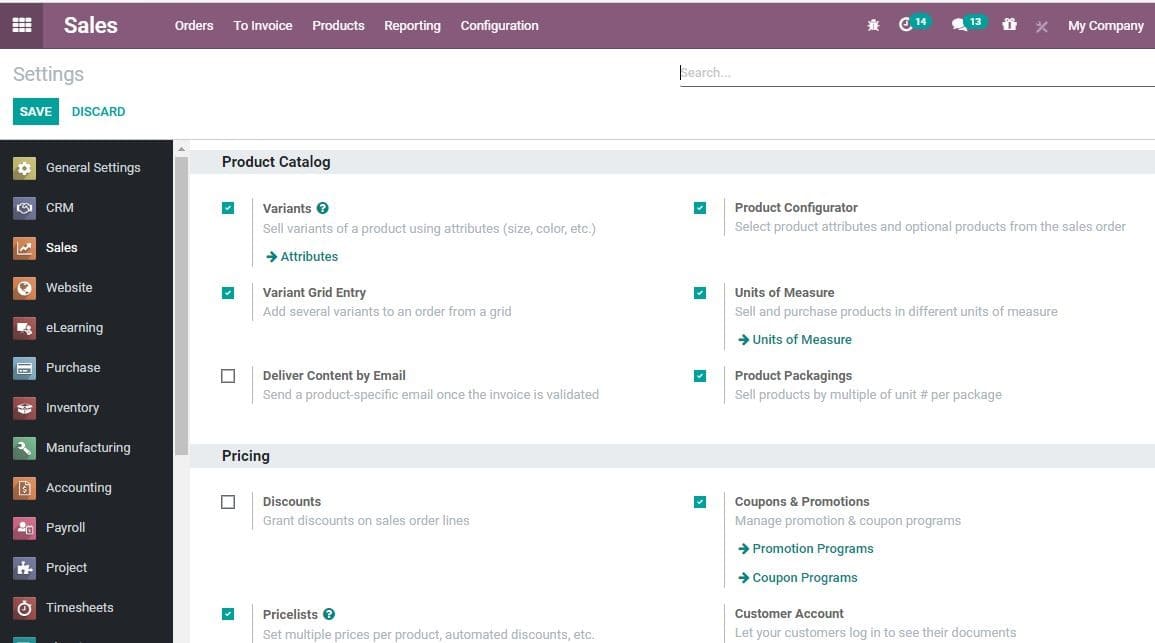Screen dimensions: 1155x643
Task: Enable Deliver Content by Email
Action: coord(228,375)
